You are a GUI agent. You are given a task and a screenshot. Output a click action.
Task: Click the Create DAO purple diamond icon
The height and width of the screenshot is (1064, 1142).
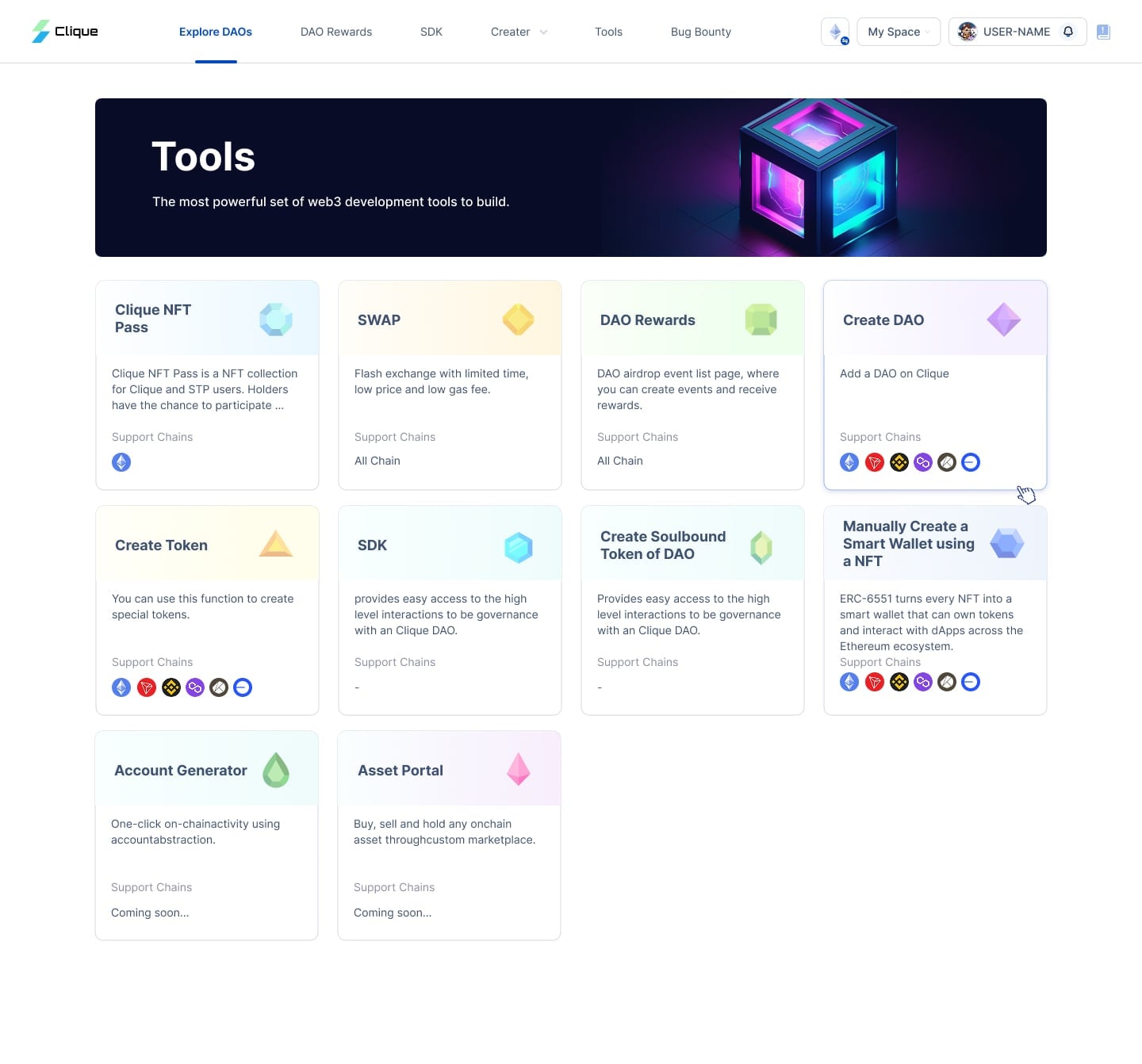(1004, 320)
